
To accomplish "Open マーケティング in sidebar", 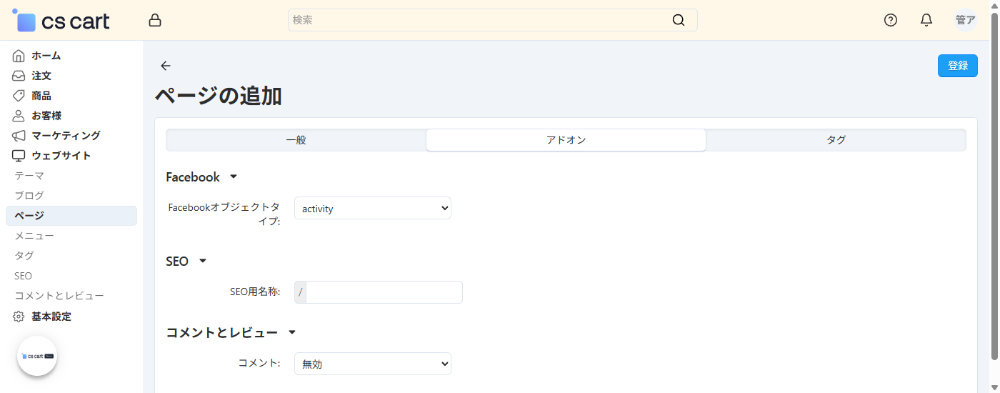I will (x=66, y=136).
